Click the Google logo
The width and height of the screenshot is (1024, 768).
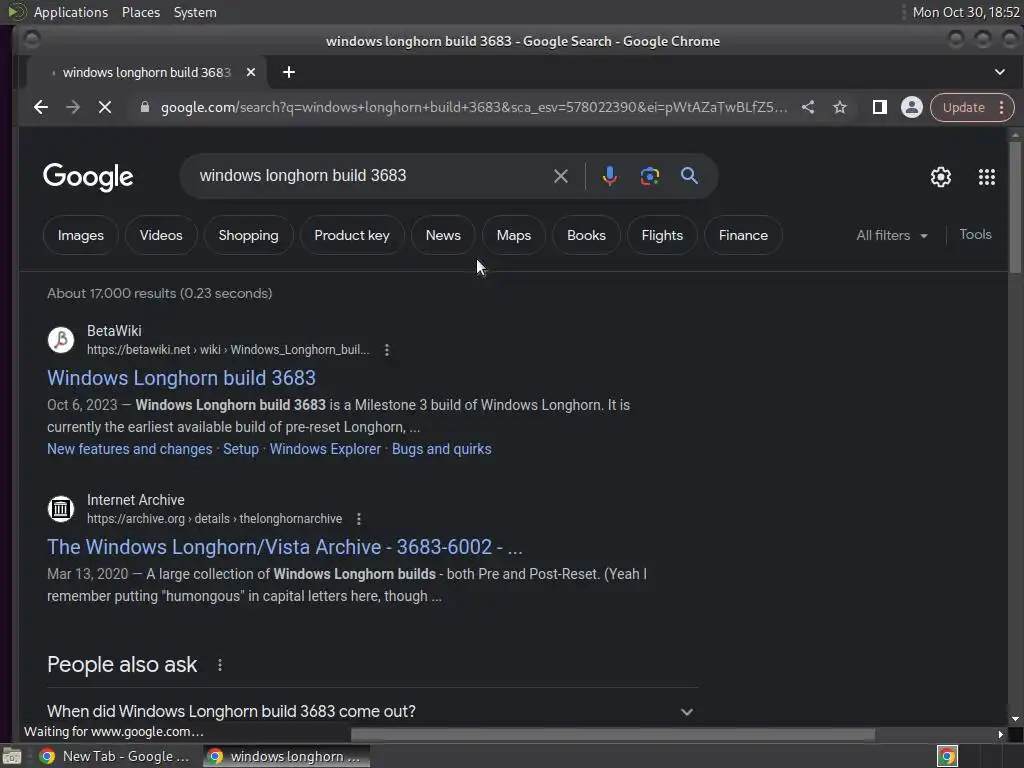[88, 177]
